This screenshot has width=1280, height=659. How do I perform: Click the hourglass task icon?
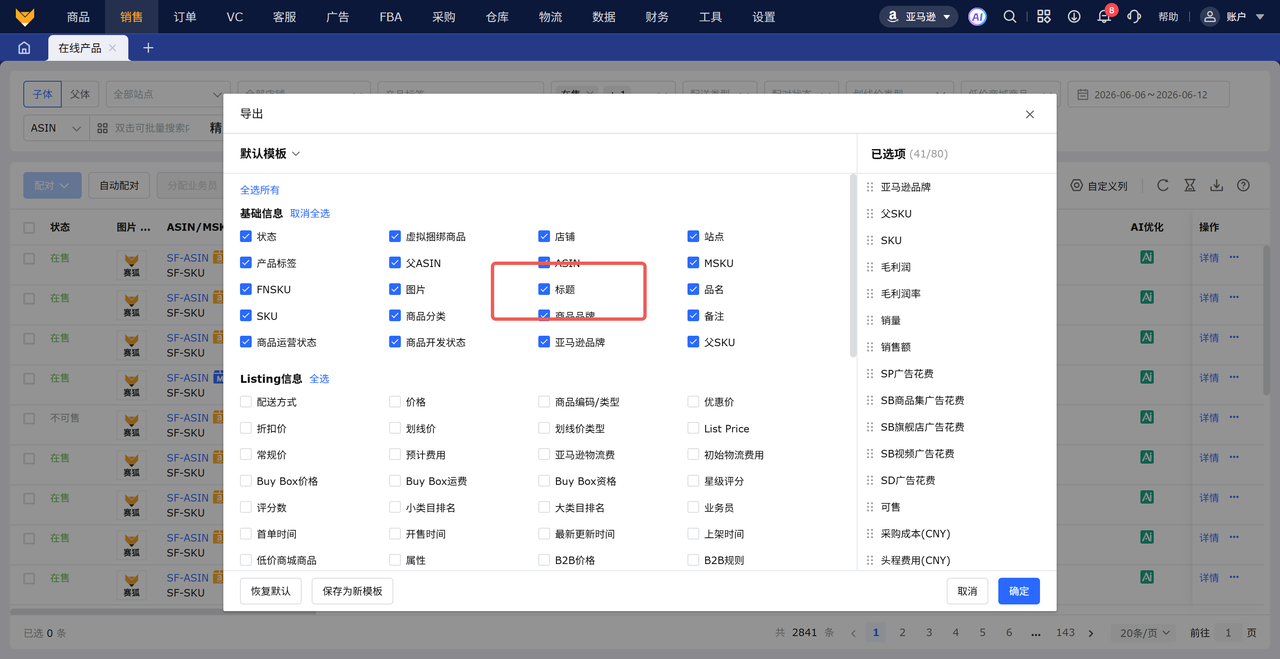pyautogui.click(x=1190, y=186)
